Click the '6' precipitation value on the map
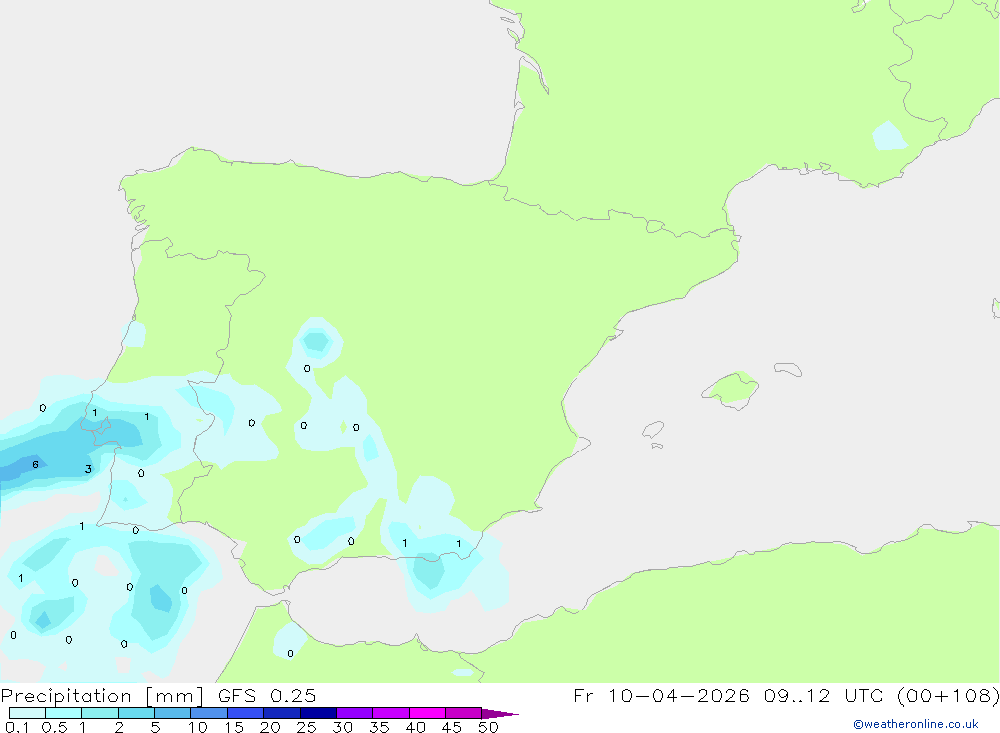The image size is (1000, 733). (x=36, y=464)
